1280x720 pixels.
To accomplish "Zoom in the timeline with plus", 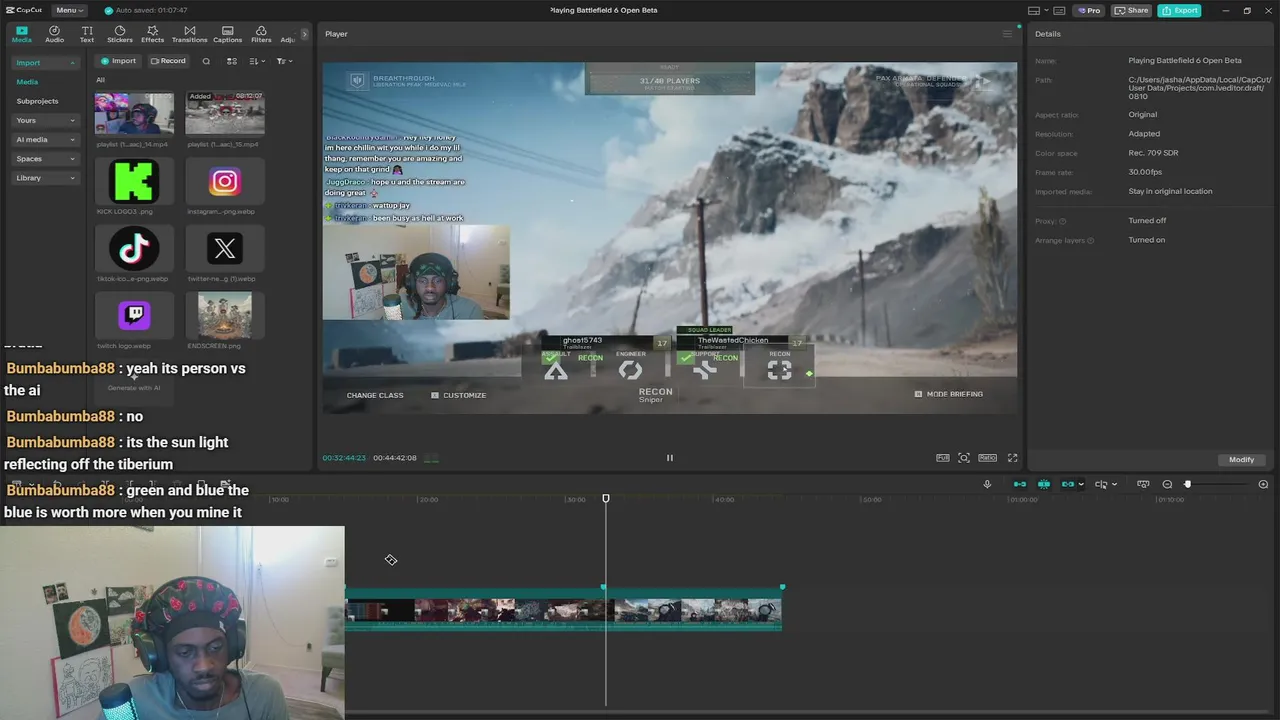I will coord(1263,484).
